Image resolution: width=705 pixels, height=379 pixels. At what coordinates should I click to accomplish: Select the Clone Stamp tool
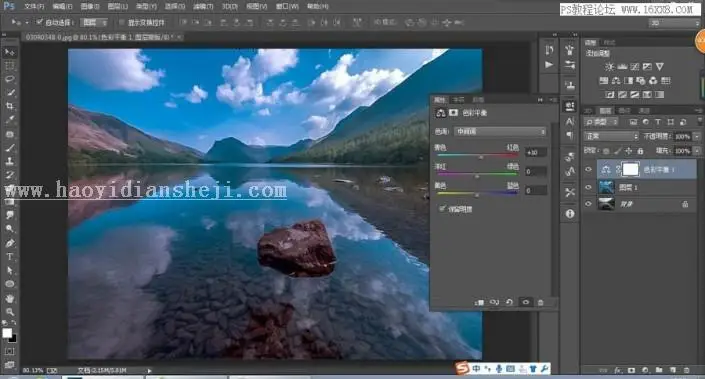pyautogui.click(x=9, y=161)
